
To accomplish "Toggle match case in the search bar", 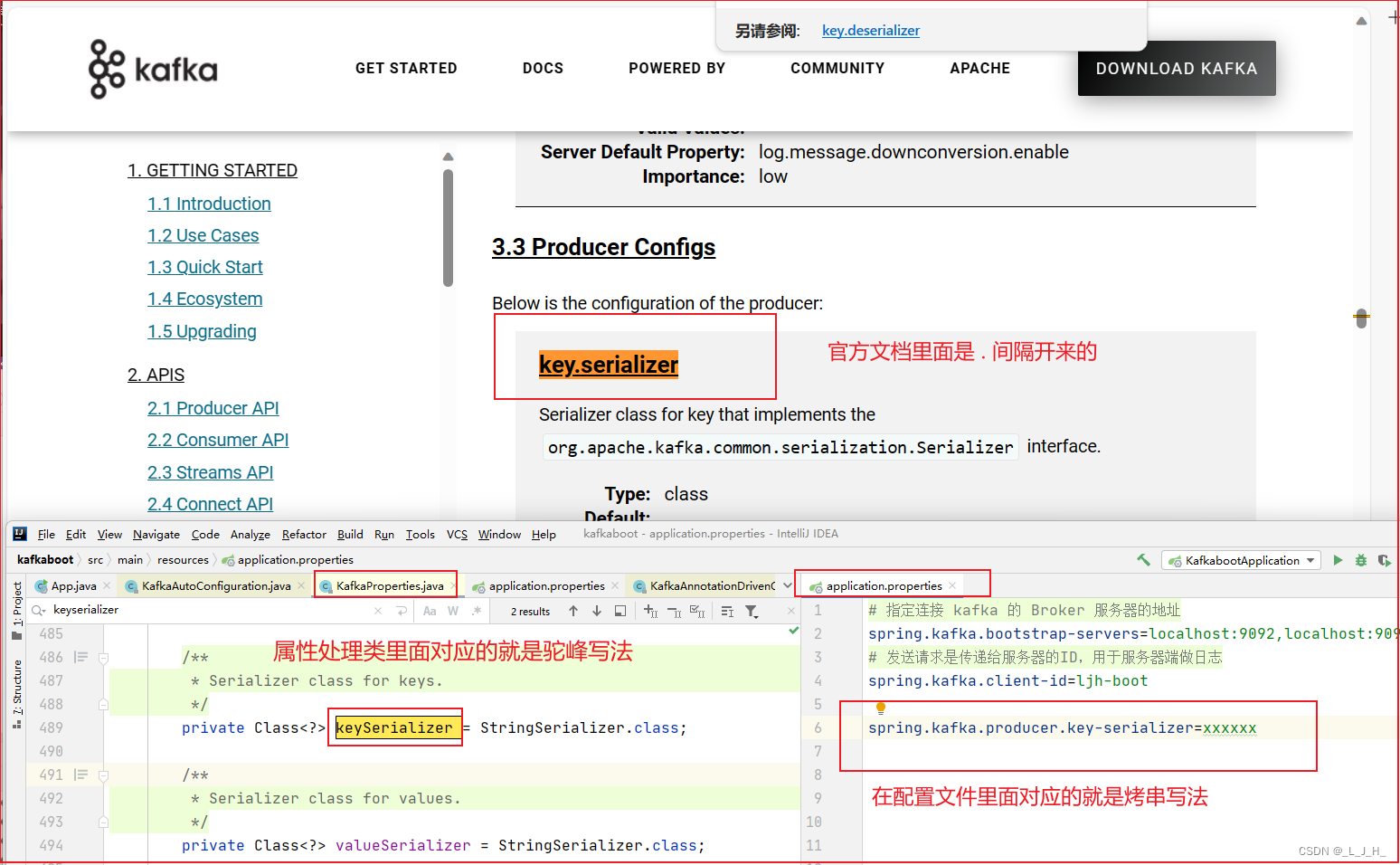I will (x=430, y=611).
